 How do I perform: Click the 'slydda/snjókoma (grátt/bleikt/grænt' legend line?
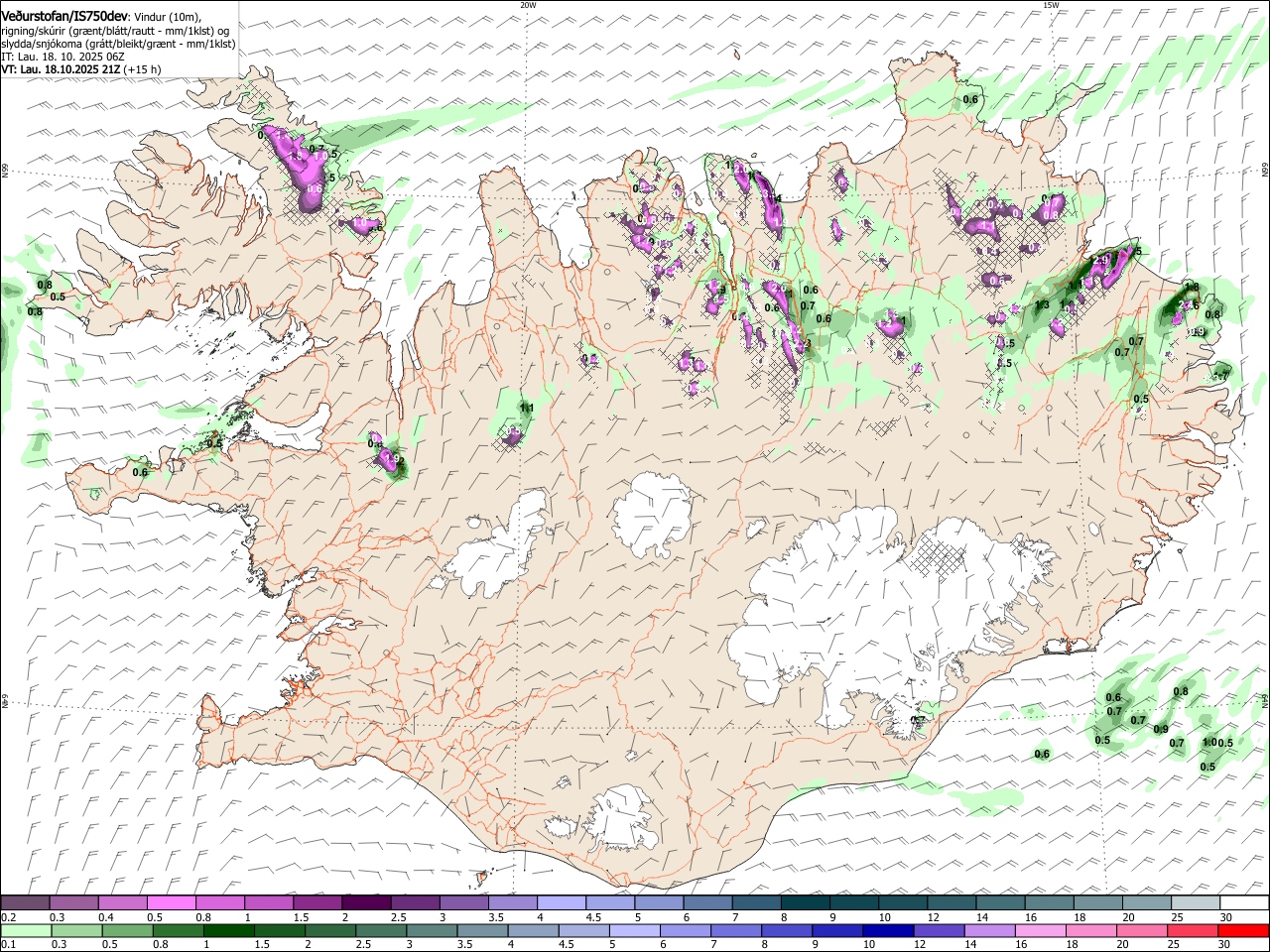tap(118, 45)
